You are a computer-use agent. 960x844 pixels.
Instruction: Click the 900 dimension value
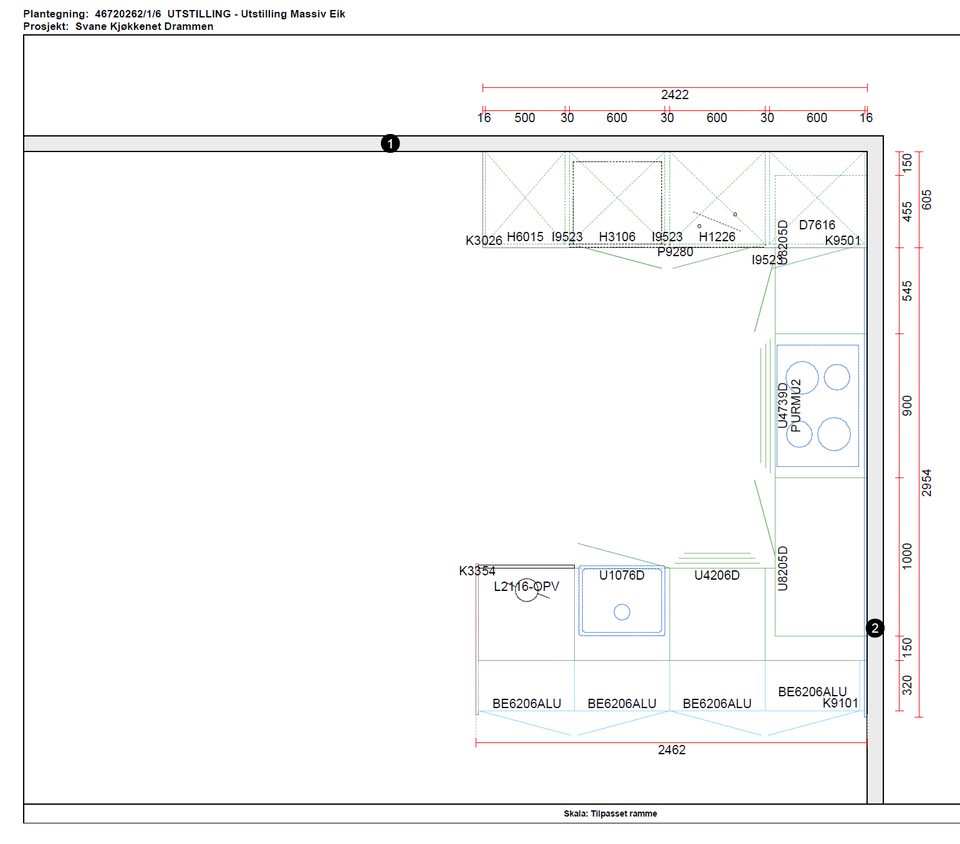[907, 406]
